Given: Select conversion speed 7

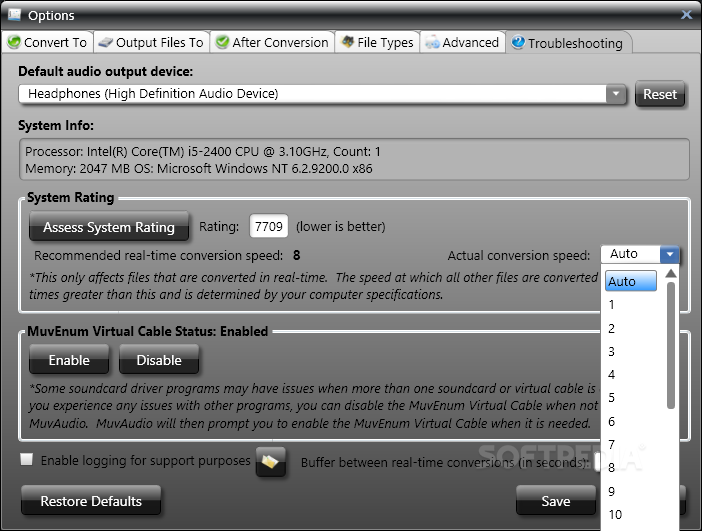Looking at the screenshot, I should (631, 445).
